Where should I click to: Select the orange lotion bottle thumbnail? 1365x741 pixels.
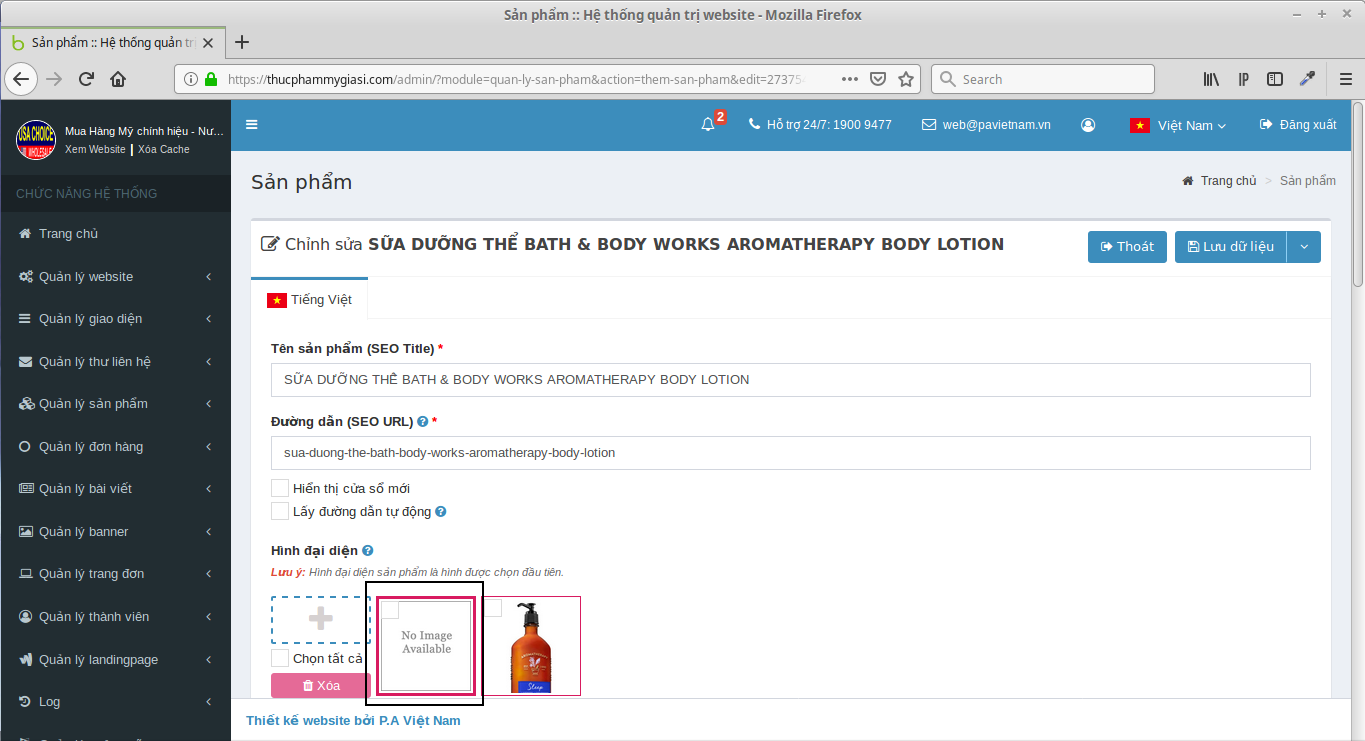(x=531, y=645)
